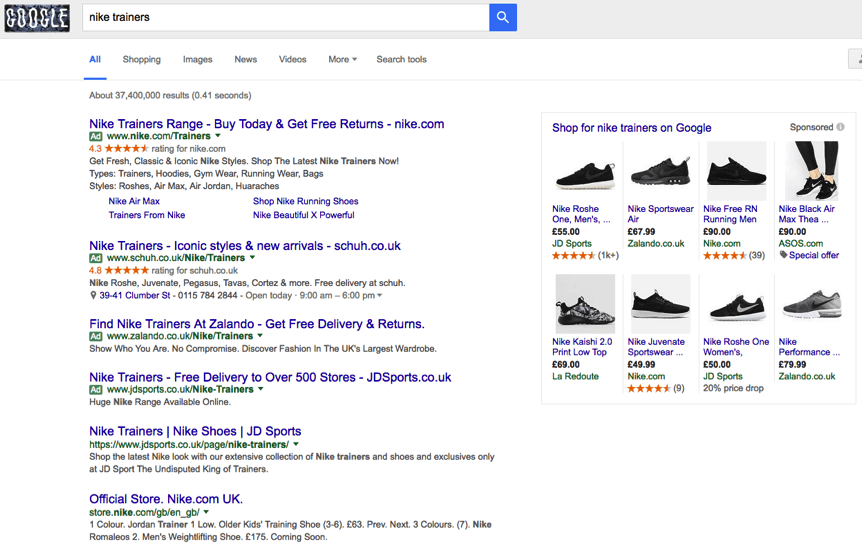Screen dimensions: 862x545
Task: Click the Ad badge next to www.nike.com/Trainers
Action: (96, 136)
